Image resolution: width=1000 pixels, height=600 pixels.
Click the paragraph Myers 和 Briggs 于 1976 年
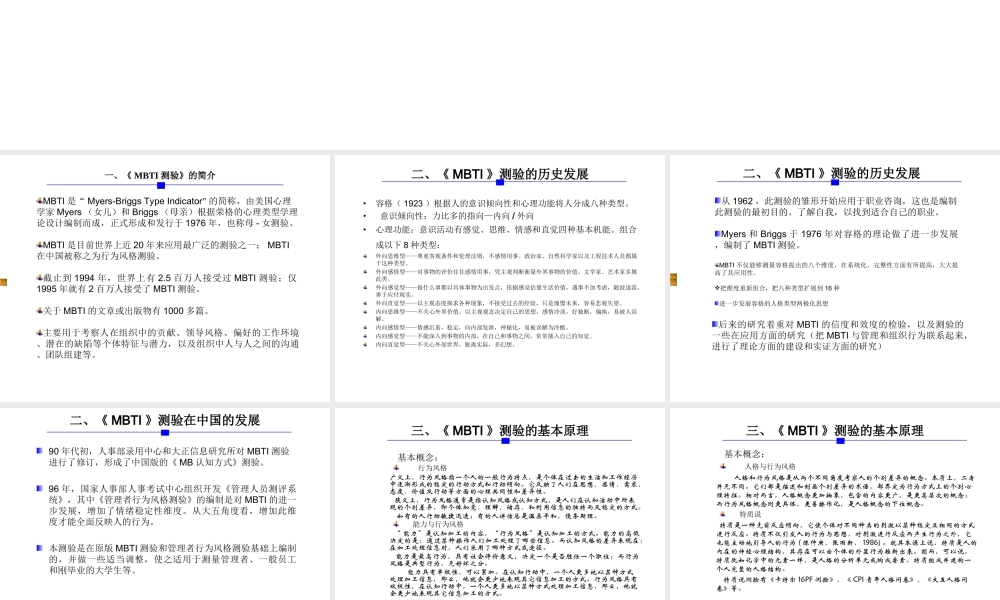[836, 239]
